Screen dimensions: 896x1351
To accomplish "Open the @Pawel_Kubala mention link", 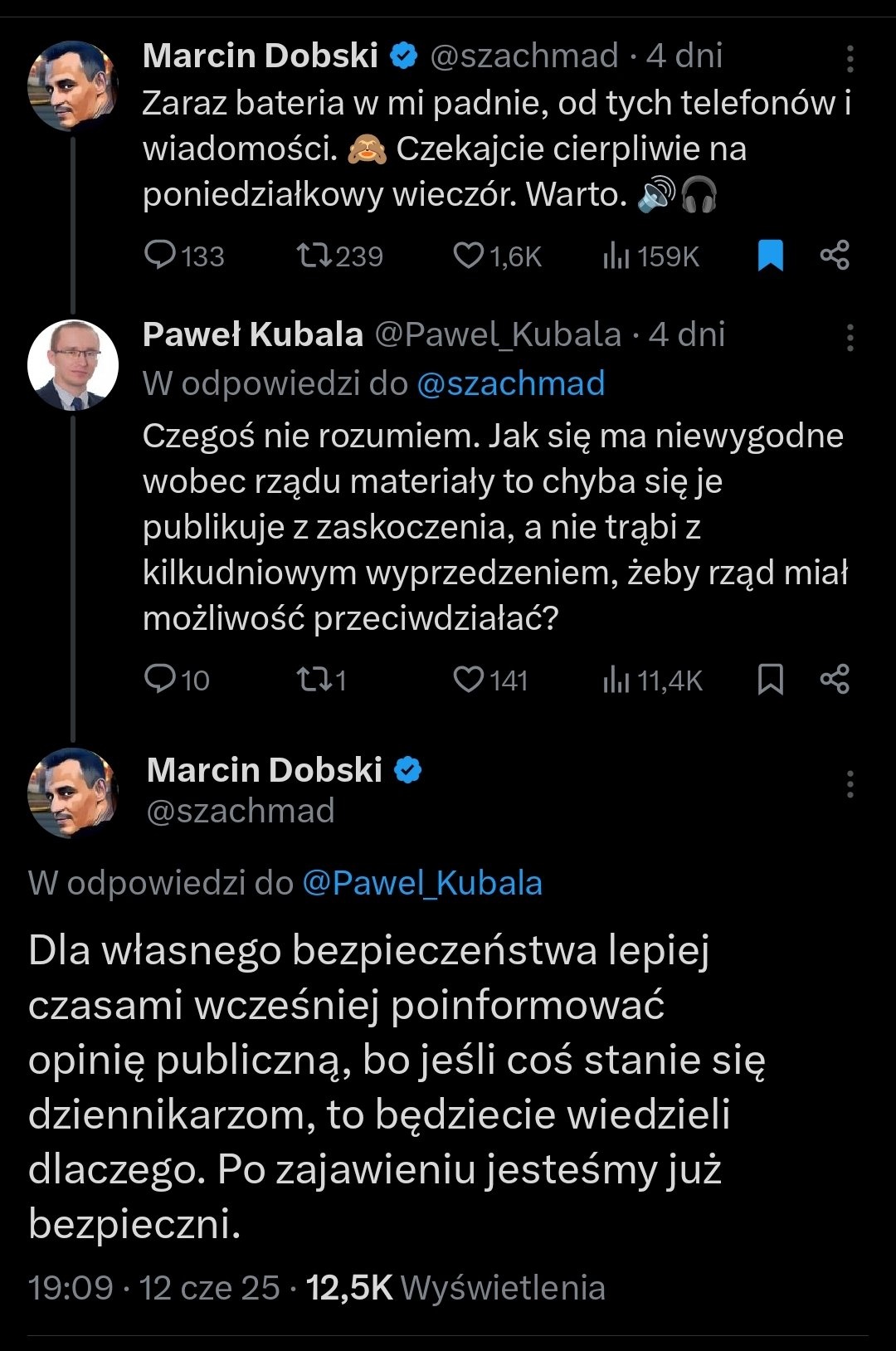I will click(422, 882).
